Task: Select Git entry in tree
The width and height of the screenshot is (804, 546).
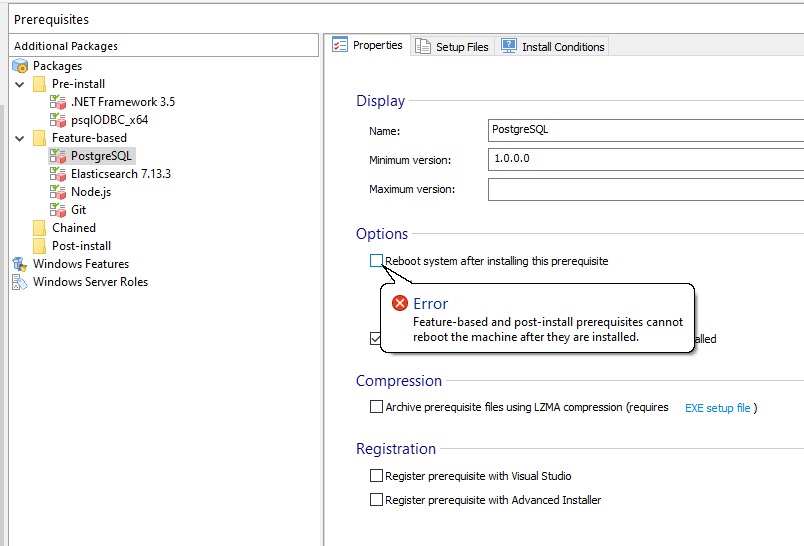Action: (x=78, y=210)
